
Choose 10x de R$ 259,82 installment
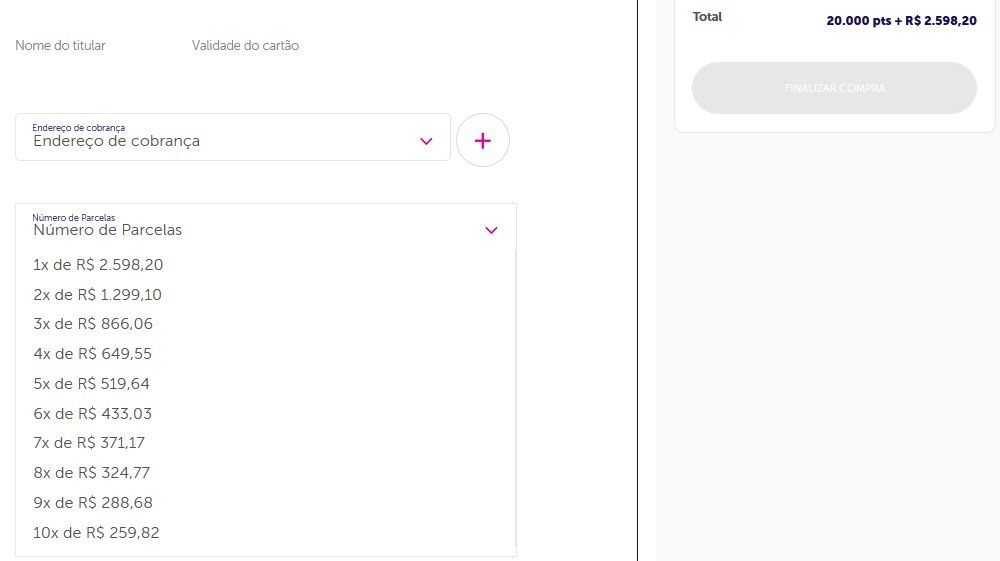(x=265, y=532)
